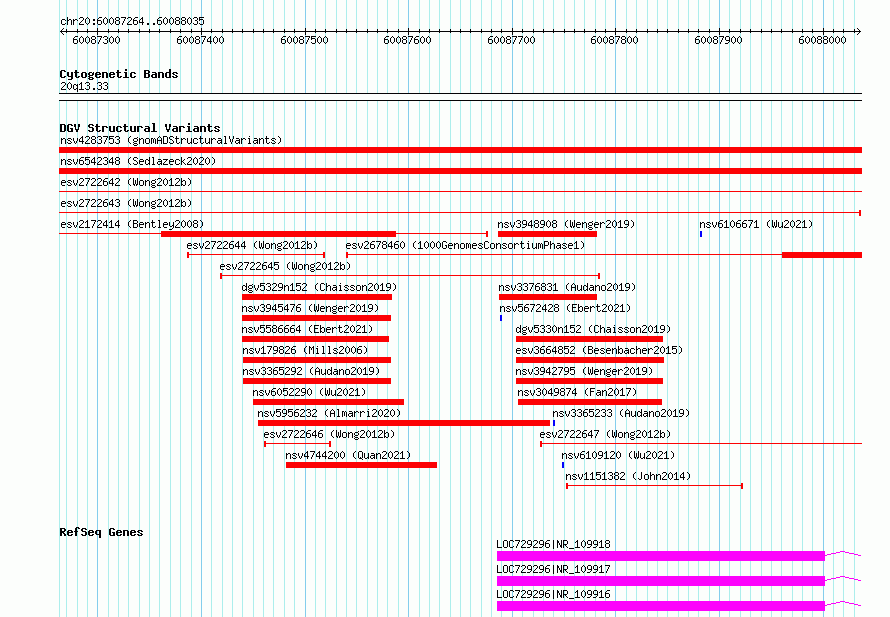
Task: Open the esv2722642 (Wong2012b) variant
Action: 126,182
